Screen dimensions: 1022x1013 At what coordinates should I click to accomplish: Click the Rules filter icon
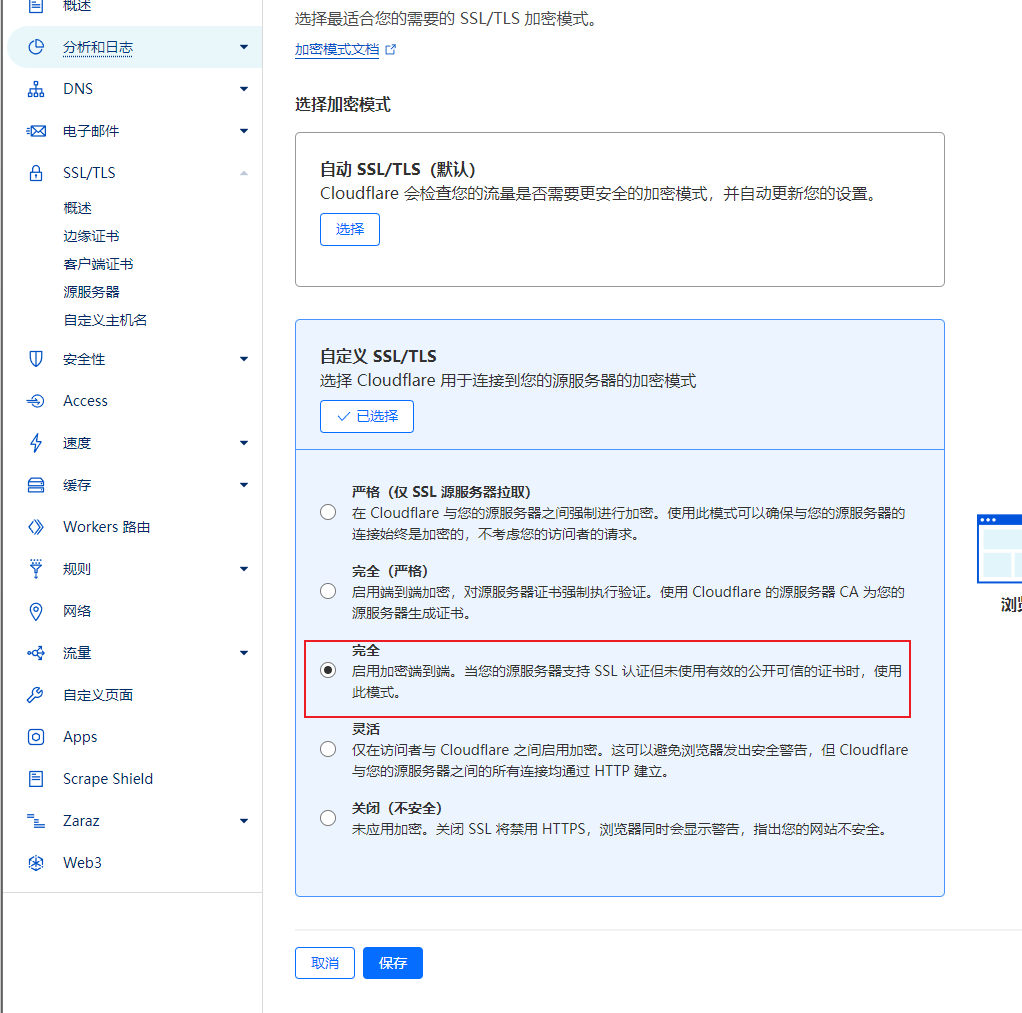[36, 568]
